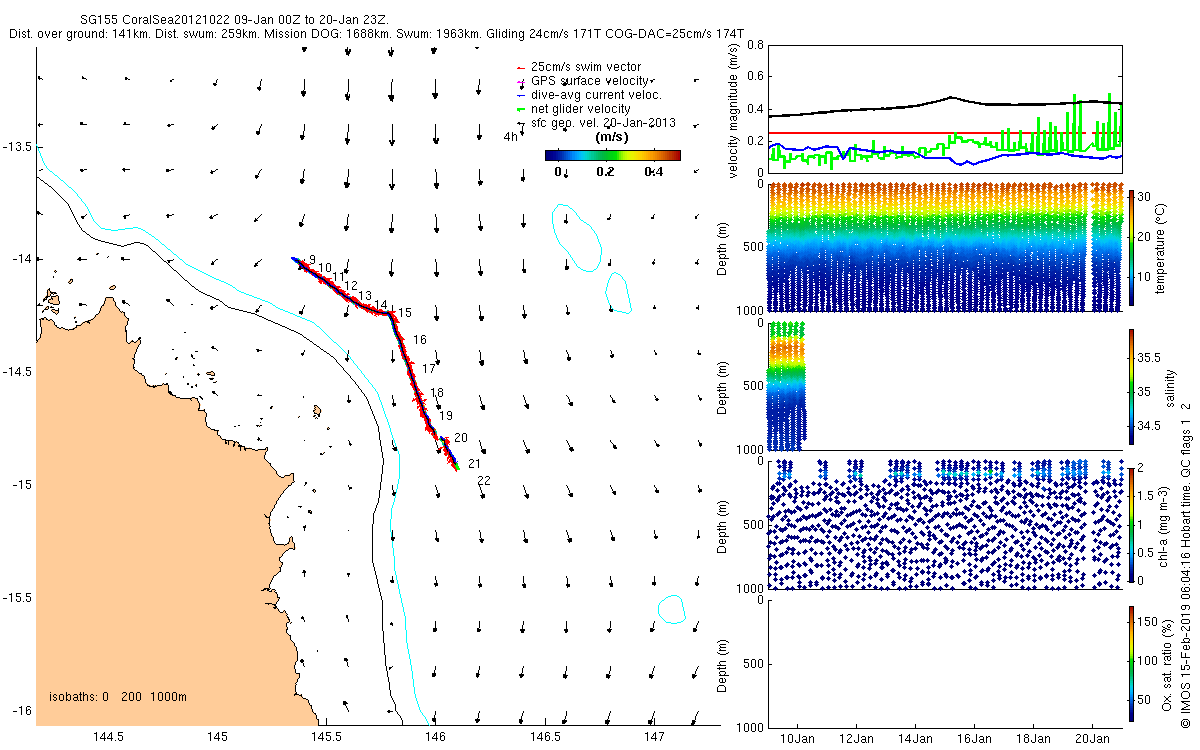Click the '4h' label beside the legend
Screen dimensions: 1200x750
[x=510, y=137]
